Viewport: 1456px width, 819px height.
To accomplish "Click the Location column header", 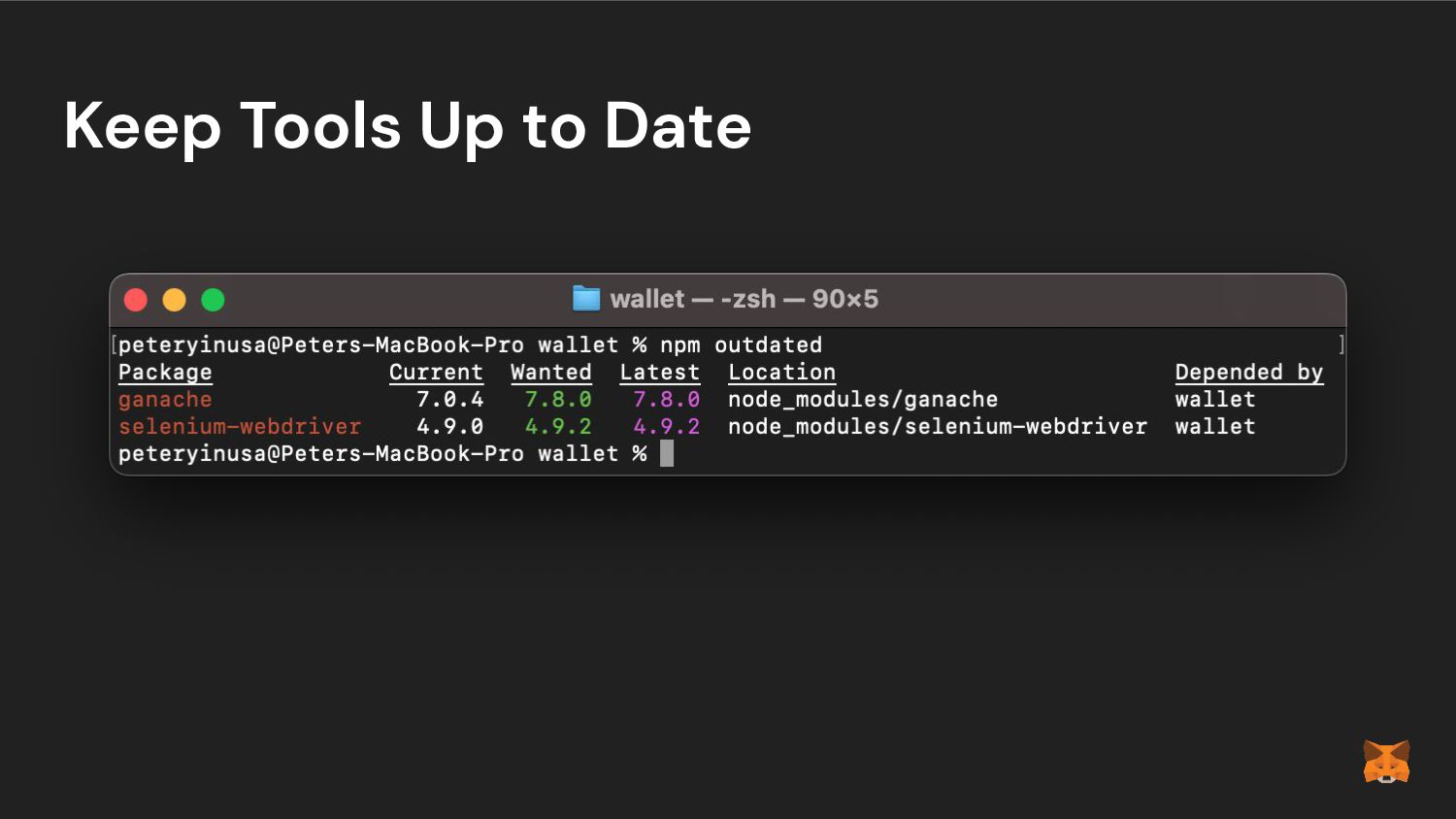I will pos(782,373).
